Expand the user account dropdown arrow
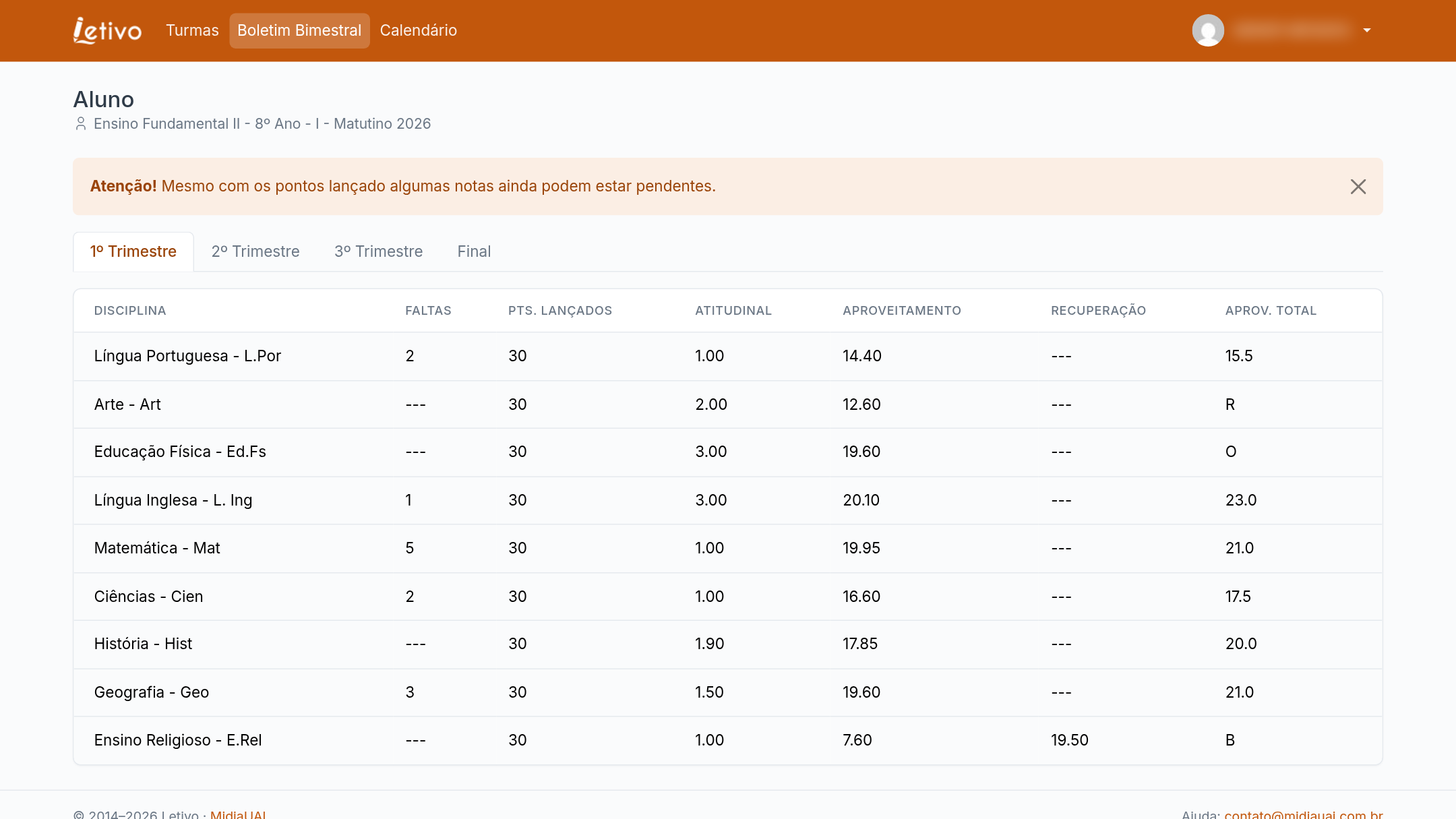This screenshot has width=1456, height=819. click(1367, 30)
